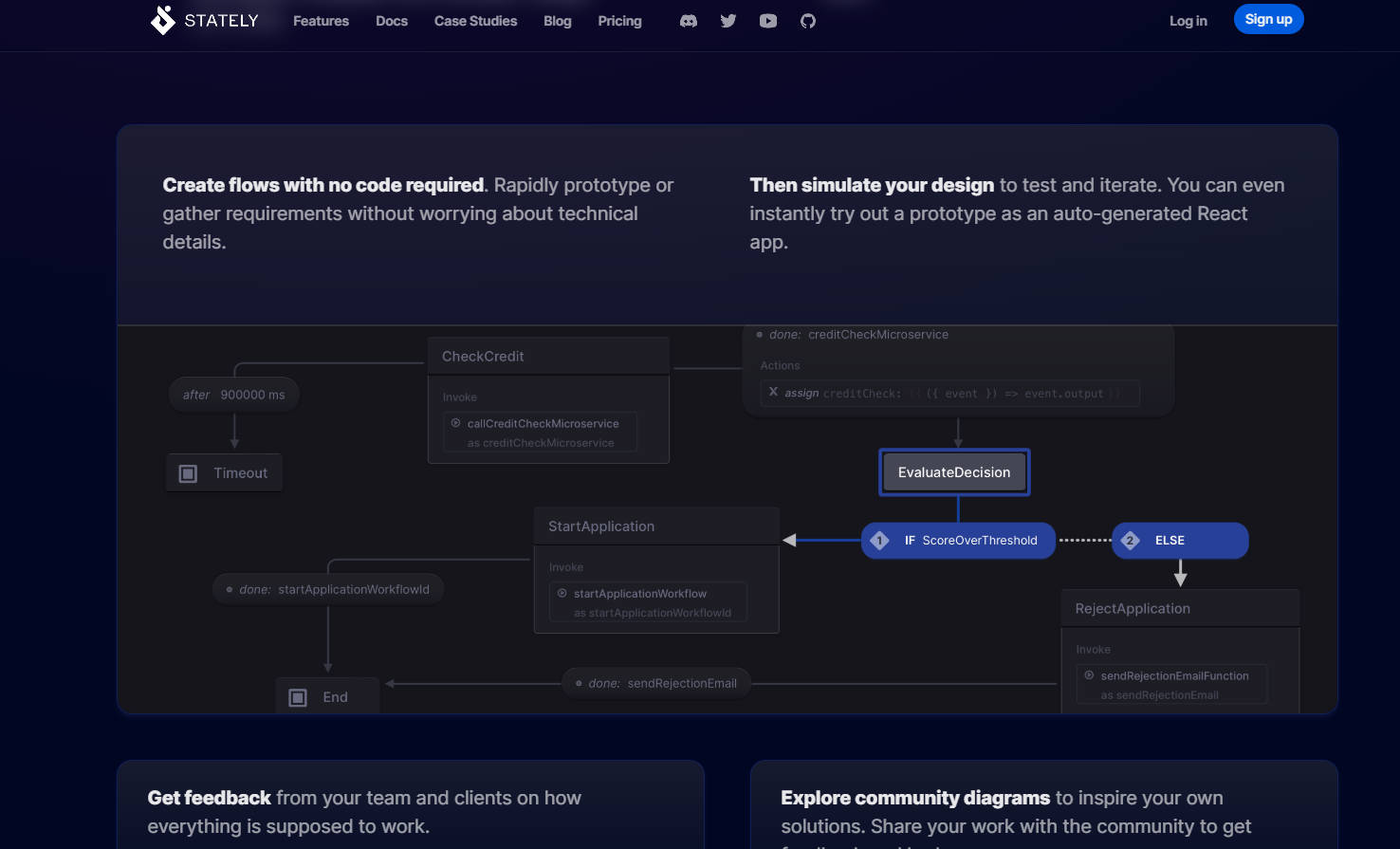Click the assign action X icon

(773, 392)
